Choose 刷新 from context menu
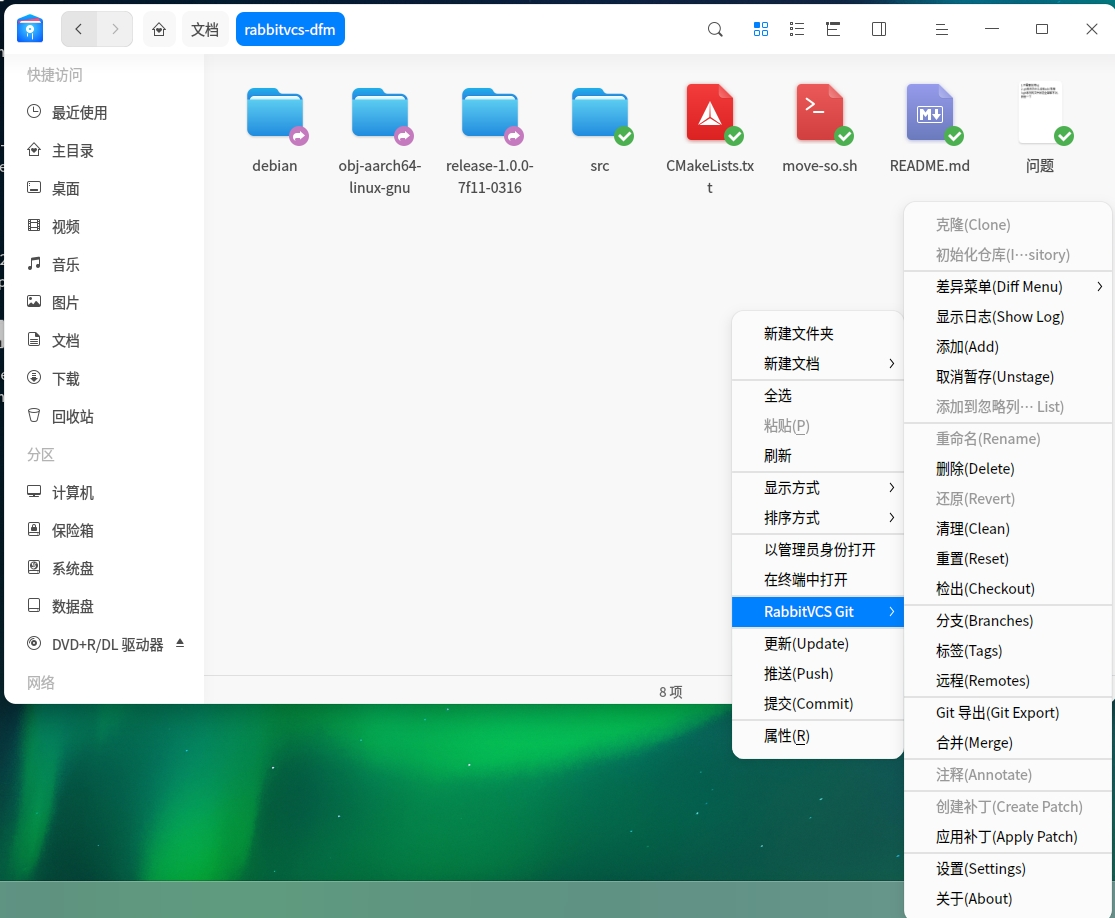The height and width of the screenshot is (918, 1115). coord(818,456)
